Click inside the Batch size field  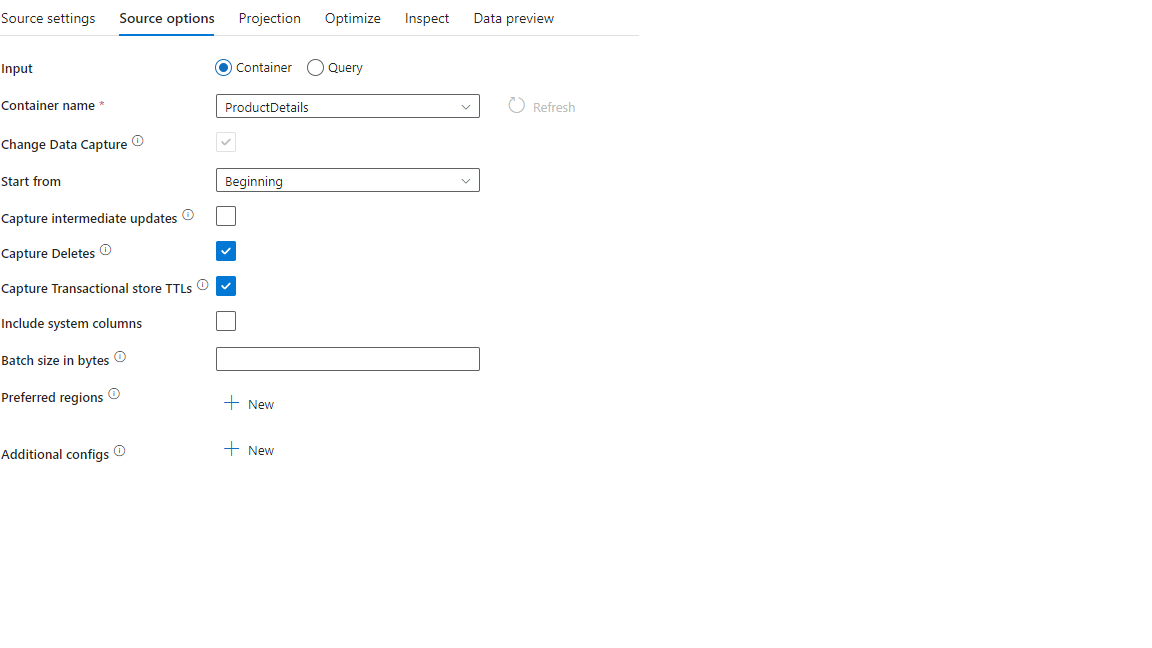pyautogui.click(x=347, y=358)
